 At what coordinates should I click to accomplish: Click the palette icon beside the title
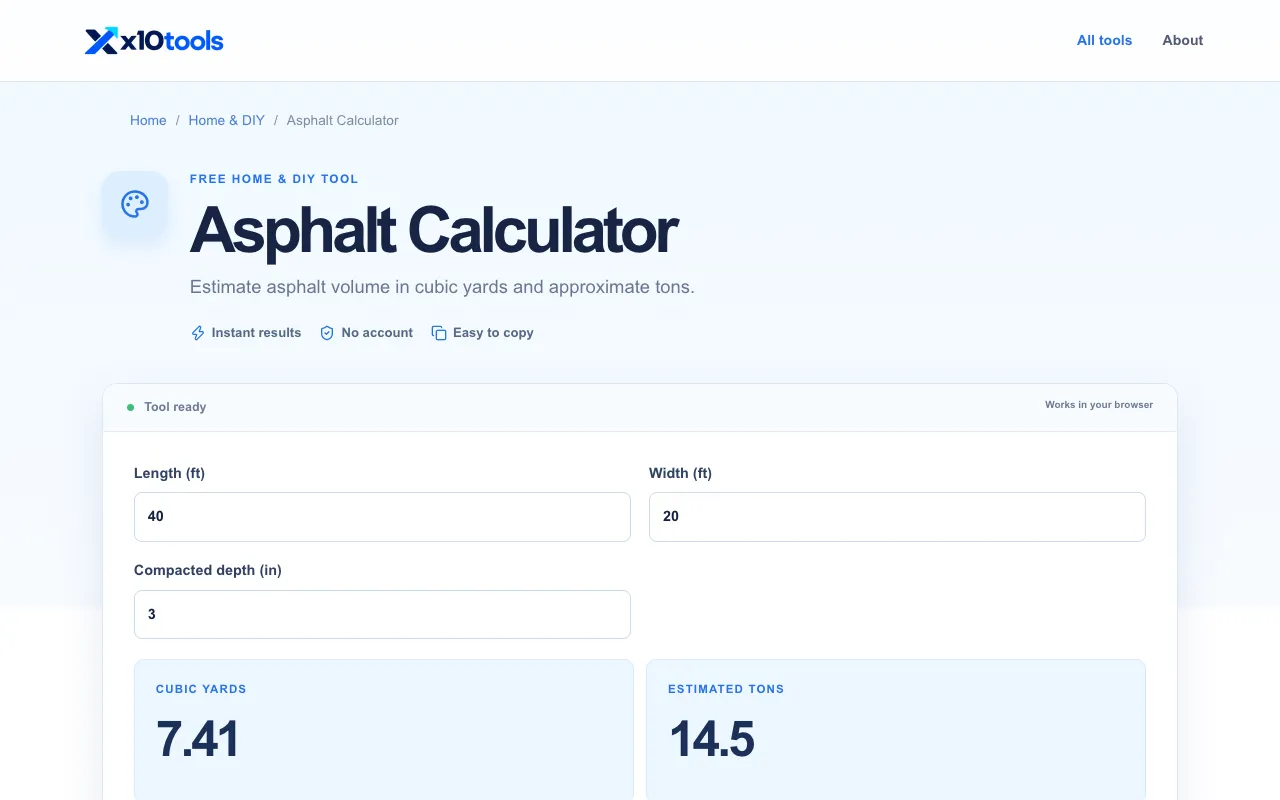tap(135, 204)
